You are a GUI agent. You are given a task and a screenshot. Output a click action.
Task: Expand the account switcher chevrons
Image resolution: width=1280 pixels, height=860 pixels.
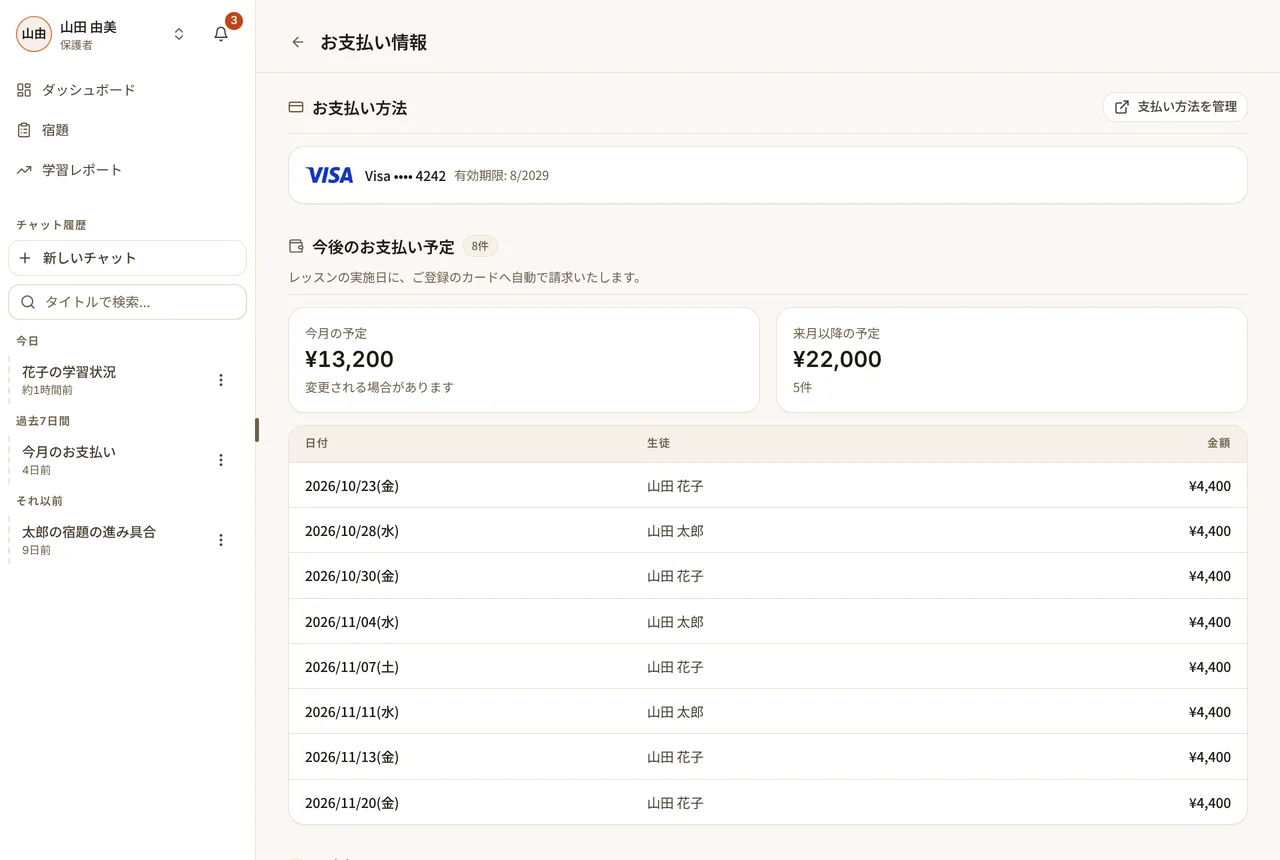pyautogui.click(x=179, y=34)
